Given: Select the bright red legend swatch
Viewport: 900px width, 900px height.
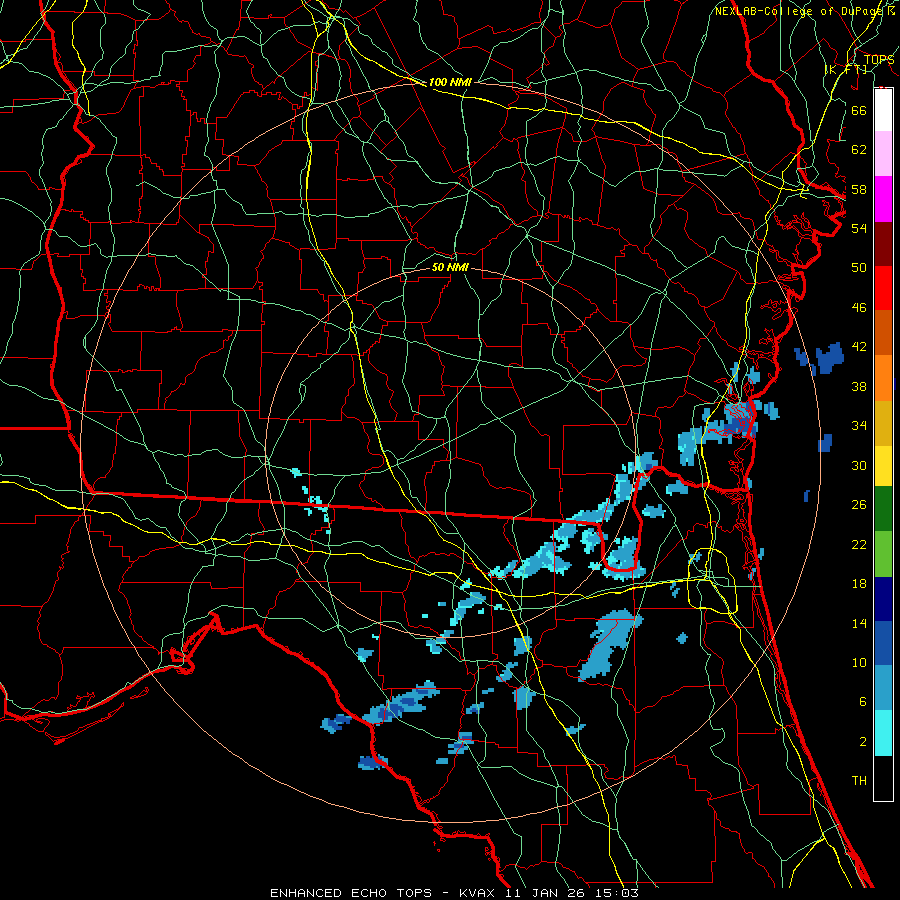Looking at the screenshot, I should click(x=883, y=288).
